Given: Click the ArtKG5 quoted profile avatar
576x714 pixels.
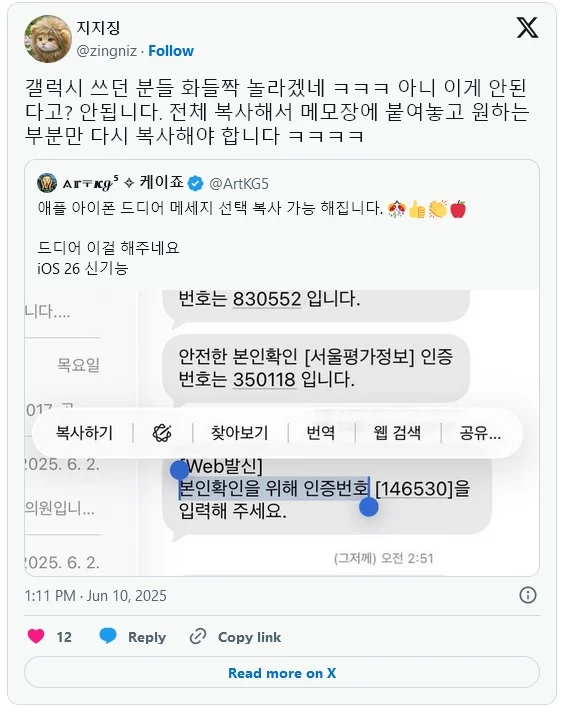Looking at the screenshot, I should click(x=47, y=183).
